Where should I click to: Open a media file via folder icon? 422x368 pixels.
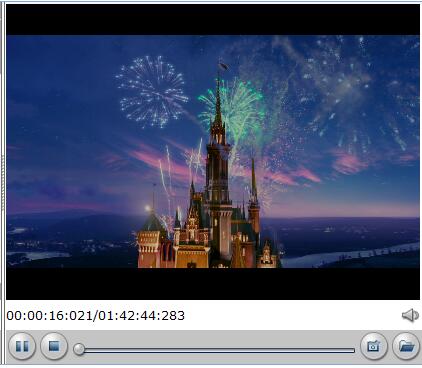click(x=406, y=346)
